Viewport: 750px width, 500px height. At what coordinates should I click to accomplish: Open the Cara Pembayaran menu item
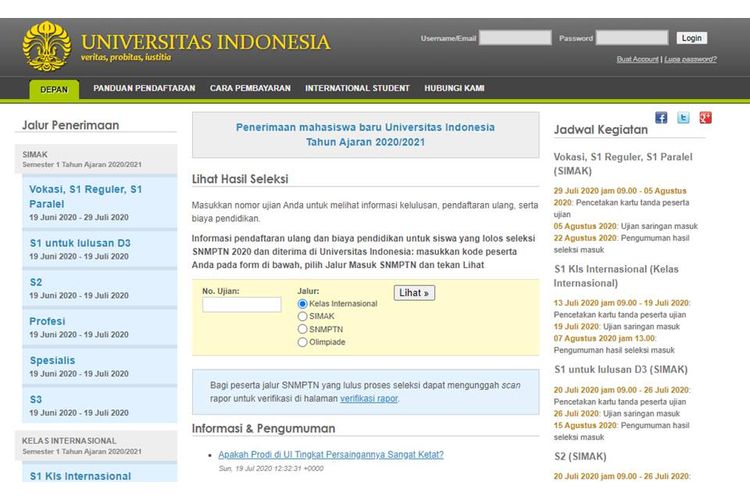tap(249, 88)
